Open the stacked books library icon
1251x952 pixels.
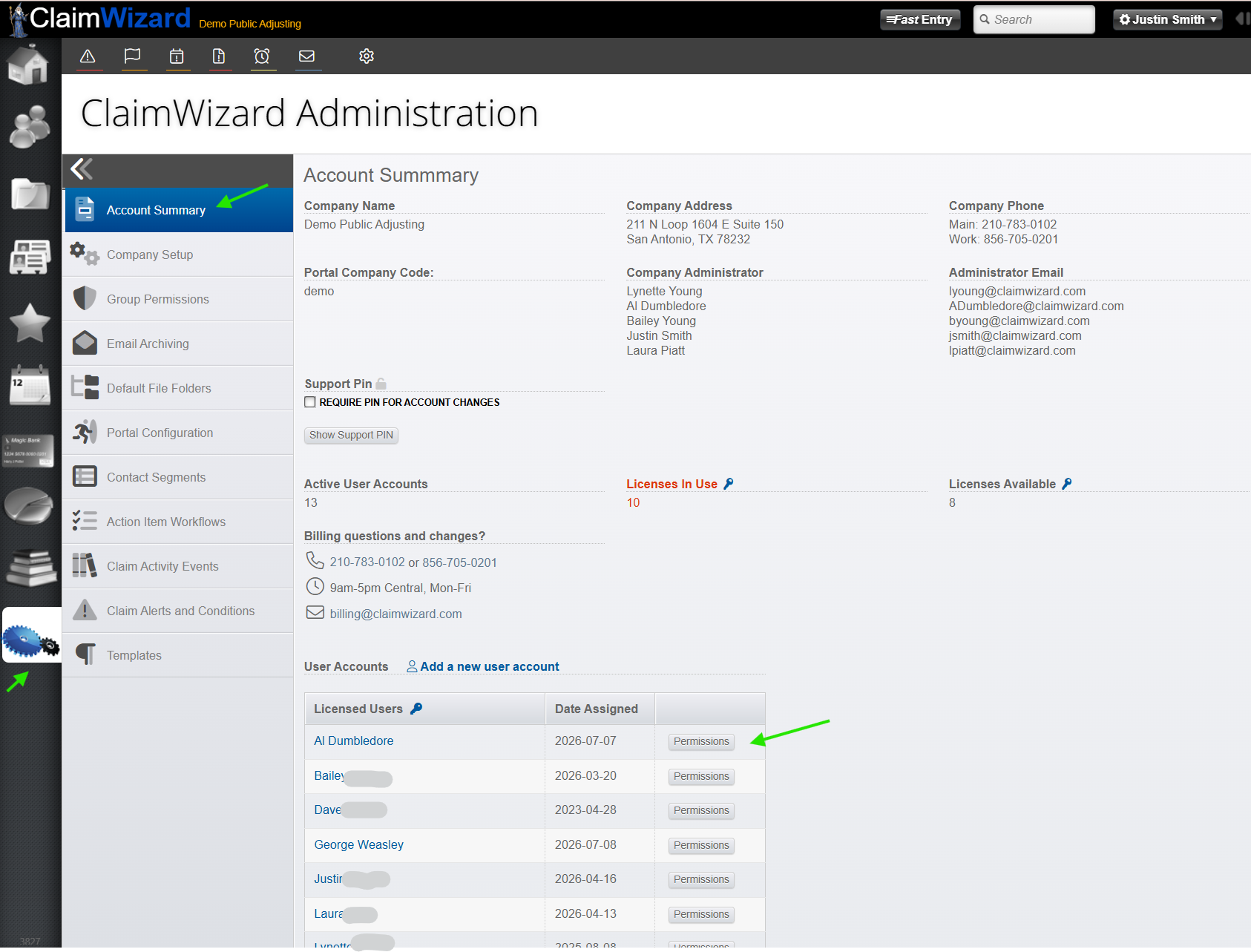[x=30, y=568]
